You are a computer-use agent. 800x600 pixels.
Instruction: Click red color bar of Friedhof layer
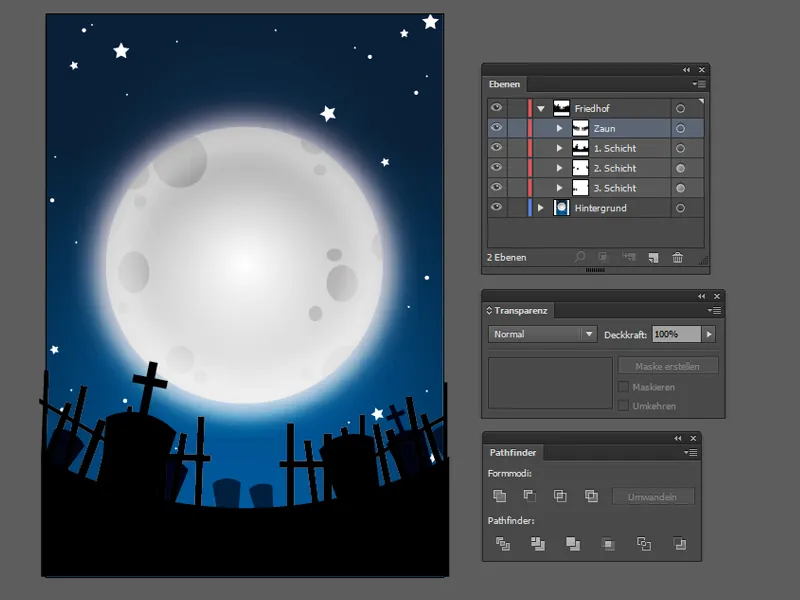click(530, 108)
